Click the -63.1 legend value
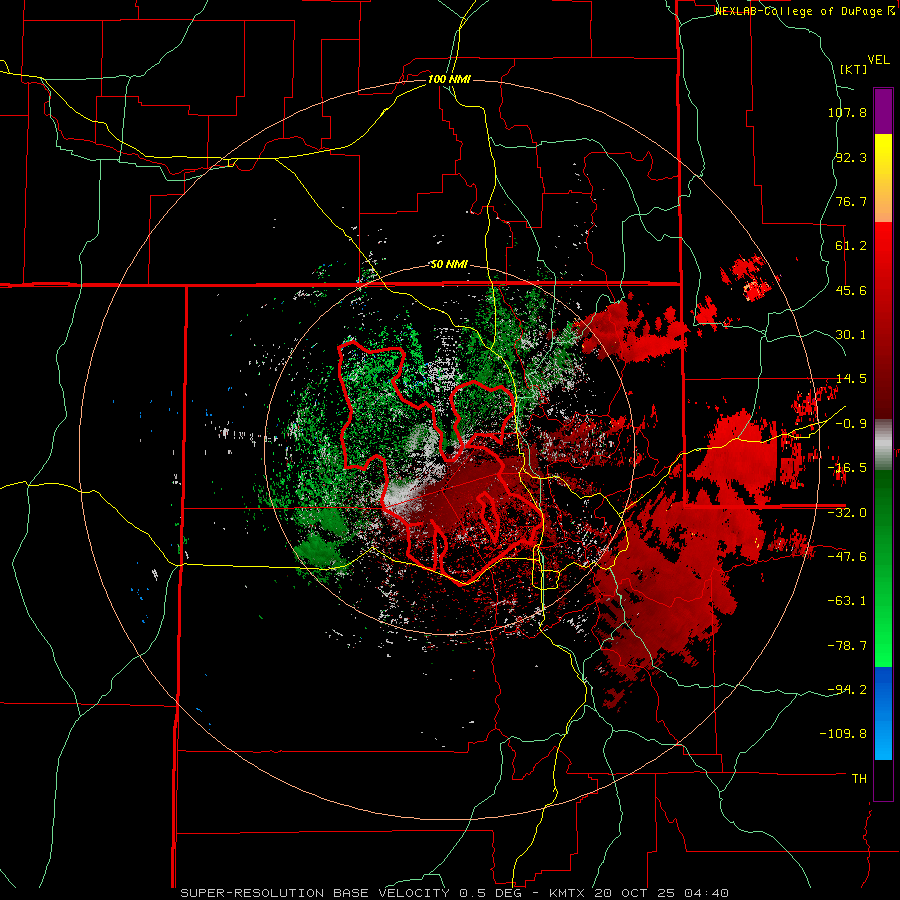Screen dimensions: 900x900 click(847, 601)
